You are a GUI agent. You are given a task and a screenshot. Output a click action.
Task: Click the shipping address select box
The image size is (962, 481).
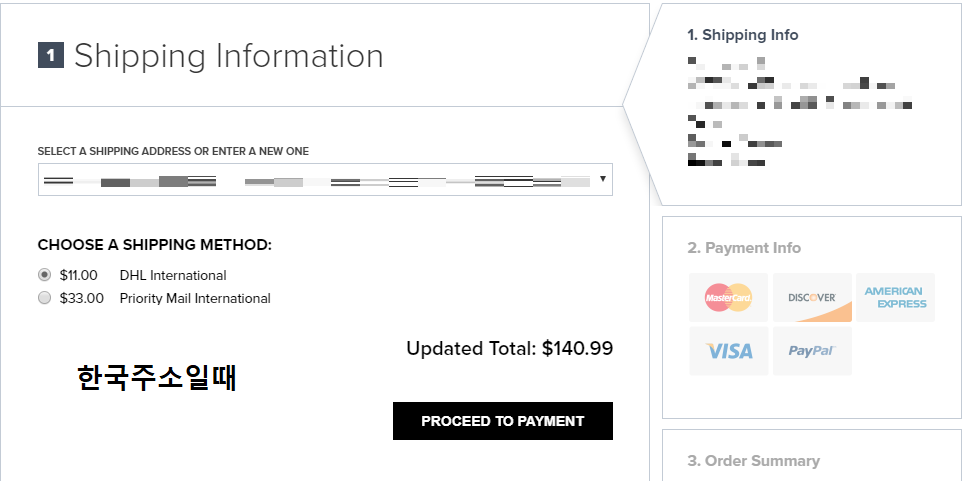[x=320, y=180]
